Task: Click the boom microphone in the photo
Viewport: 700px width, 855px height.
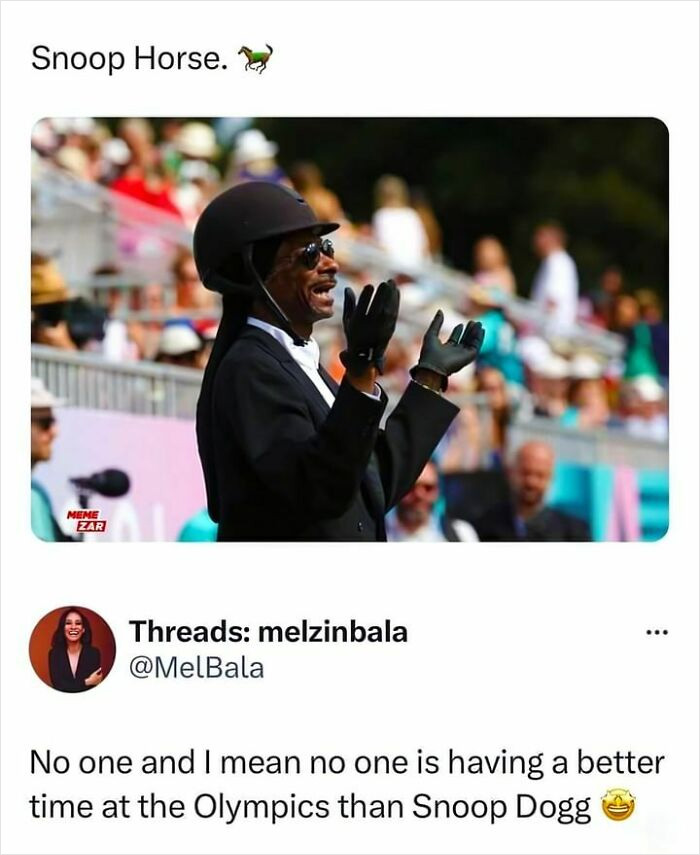Action: click(x=101, y=483)
